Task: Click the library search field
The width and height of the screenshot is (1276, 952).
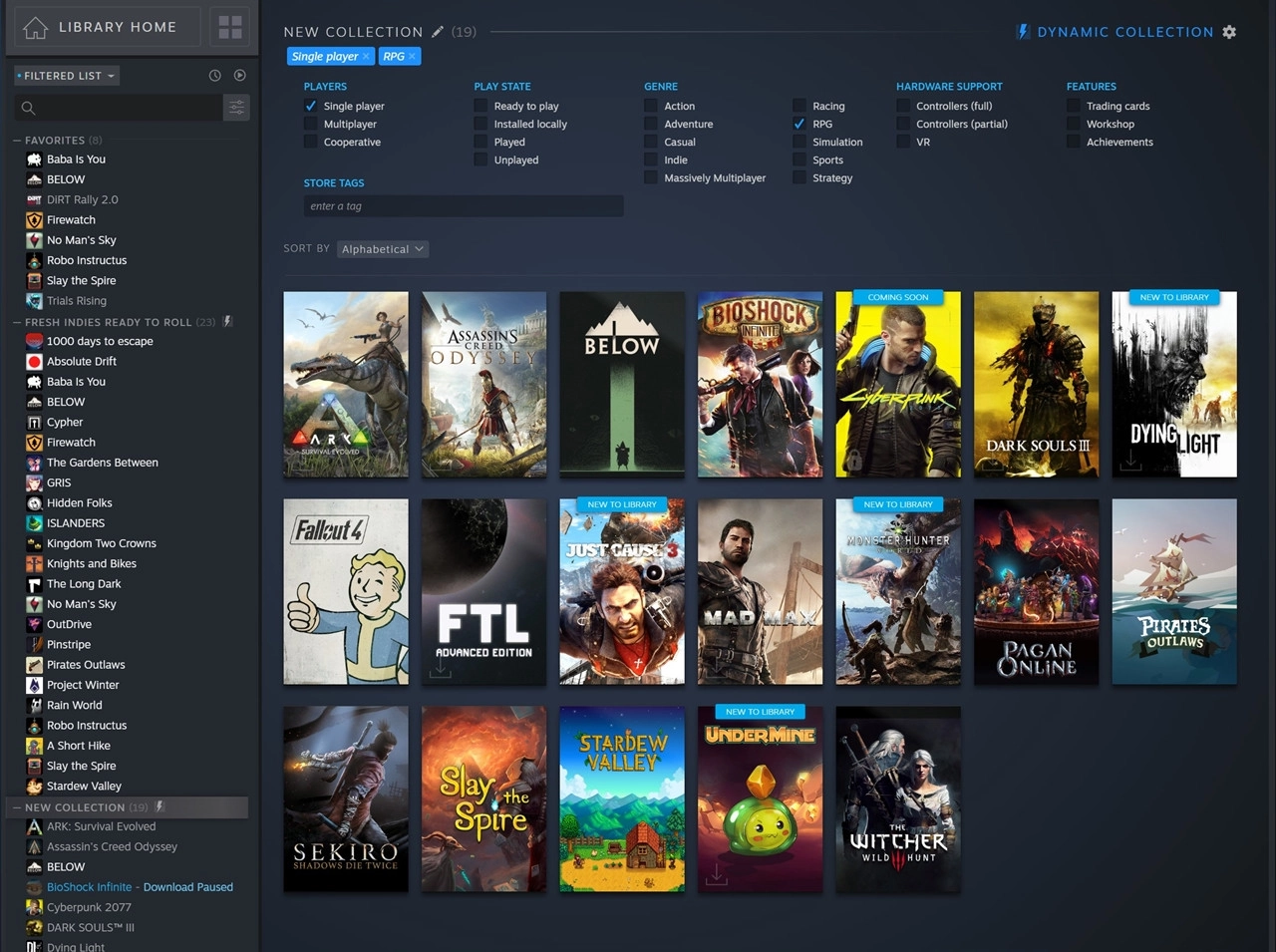Action: click(x=119, y=108)
